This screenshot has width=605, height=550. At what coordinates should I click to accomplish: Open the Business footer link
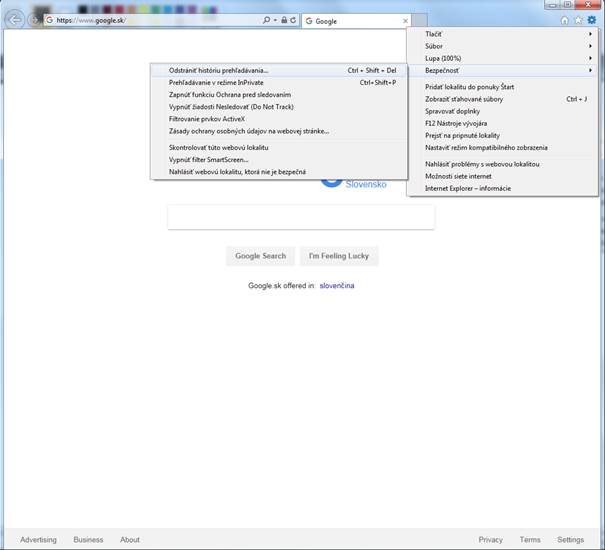[88, 540]
